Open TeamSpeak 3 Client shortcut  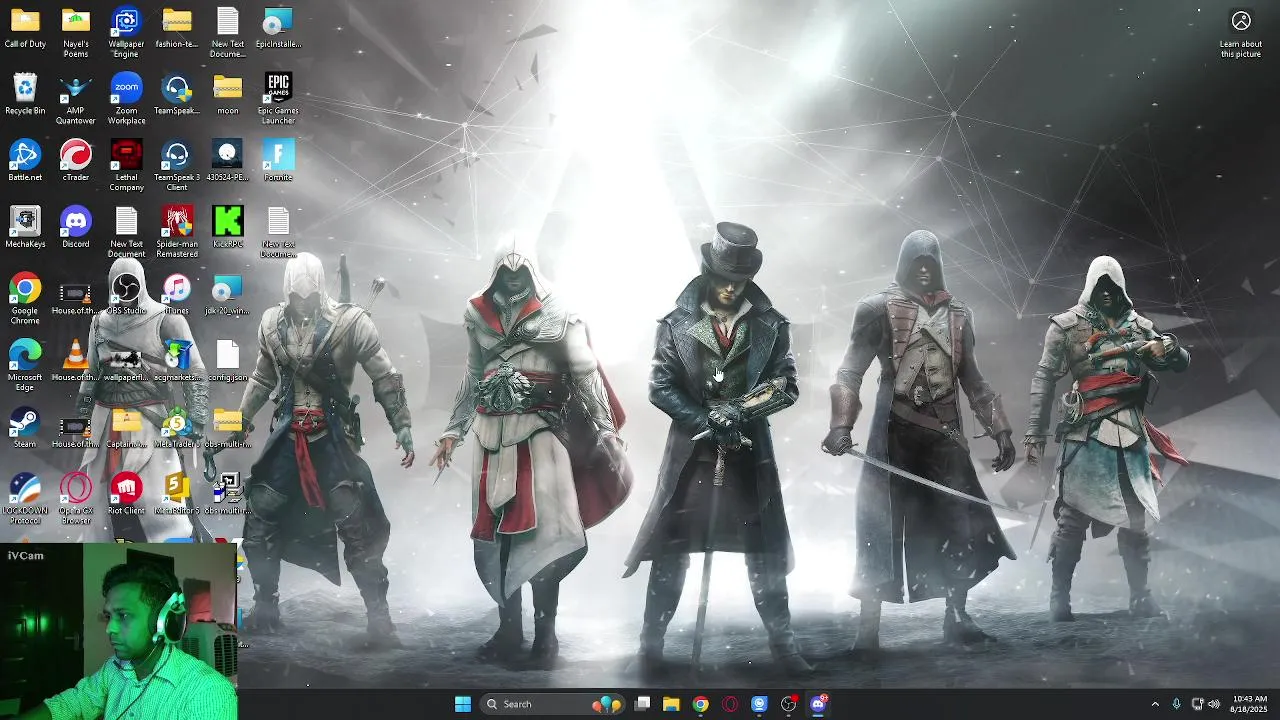pyautogui.click(x=177, y=166)
